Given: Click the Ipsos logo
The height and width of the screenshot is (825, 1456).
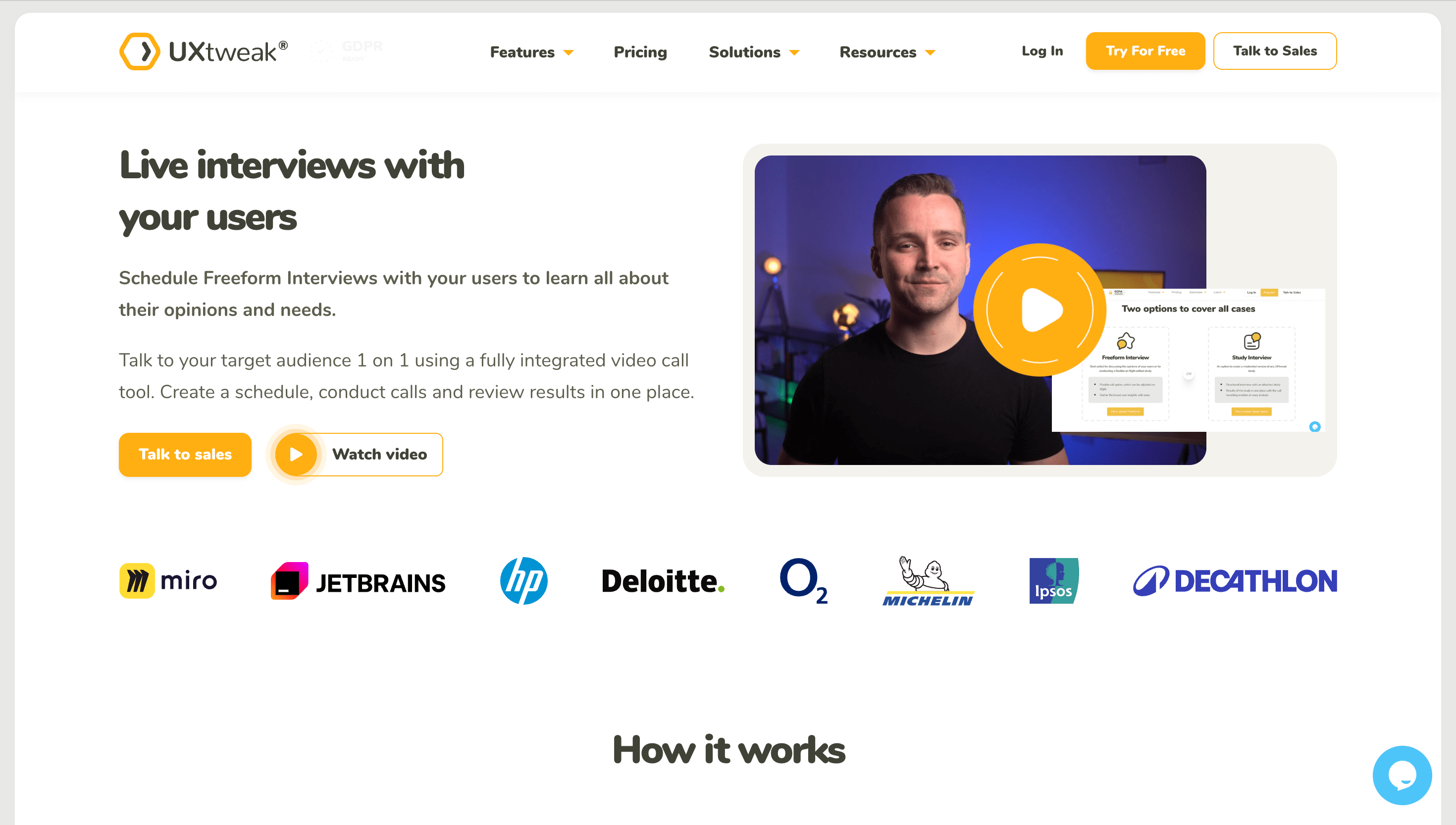Looking at the screenshot, I should pyautogui.click(x=1054, y=581).
